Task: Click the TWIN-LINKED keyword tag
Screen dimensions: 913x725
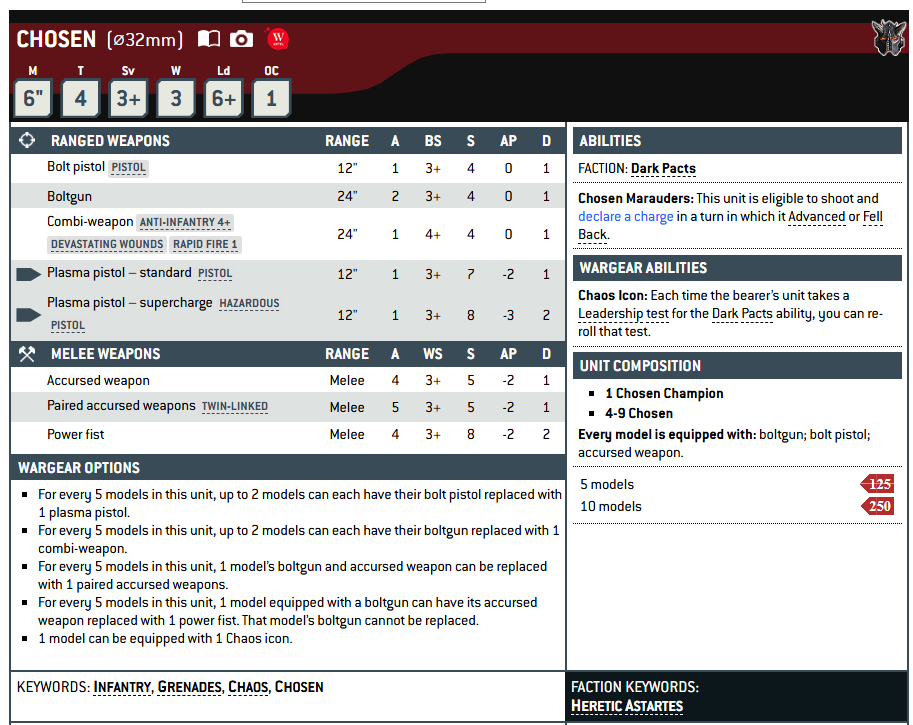Action: [235, 406]
